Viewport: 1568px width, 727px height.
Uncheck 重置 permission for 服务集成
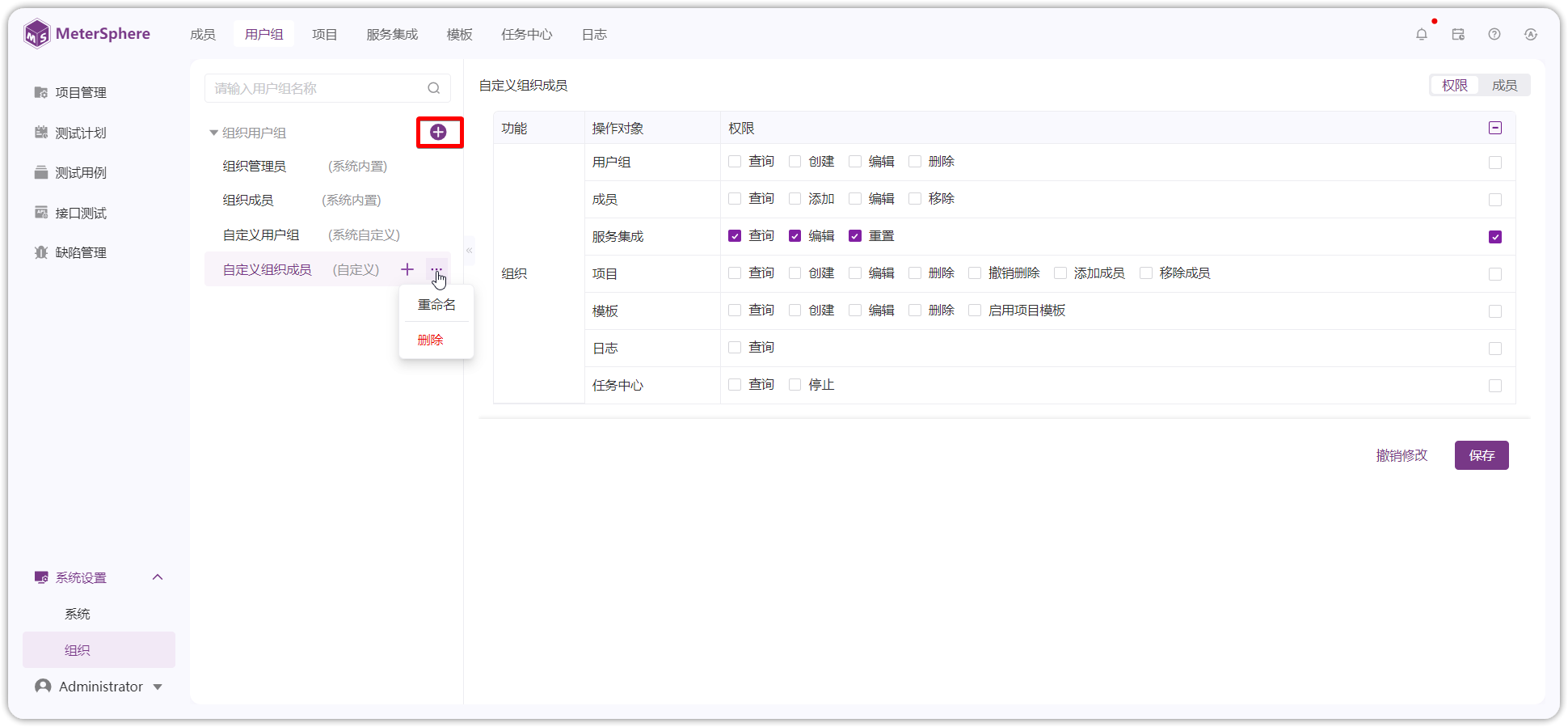coord(855,236)
